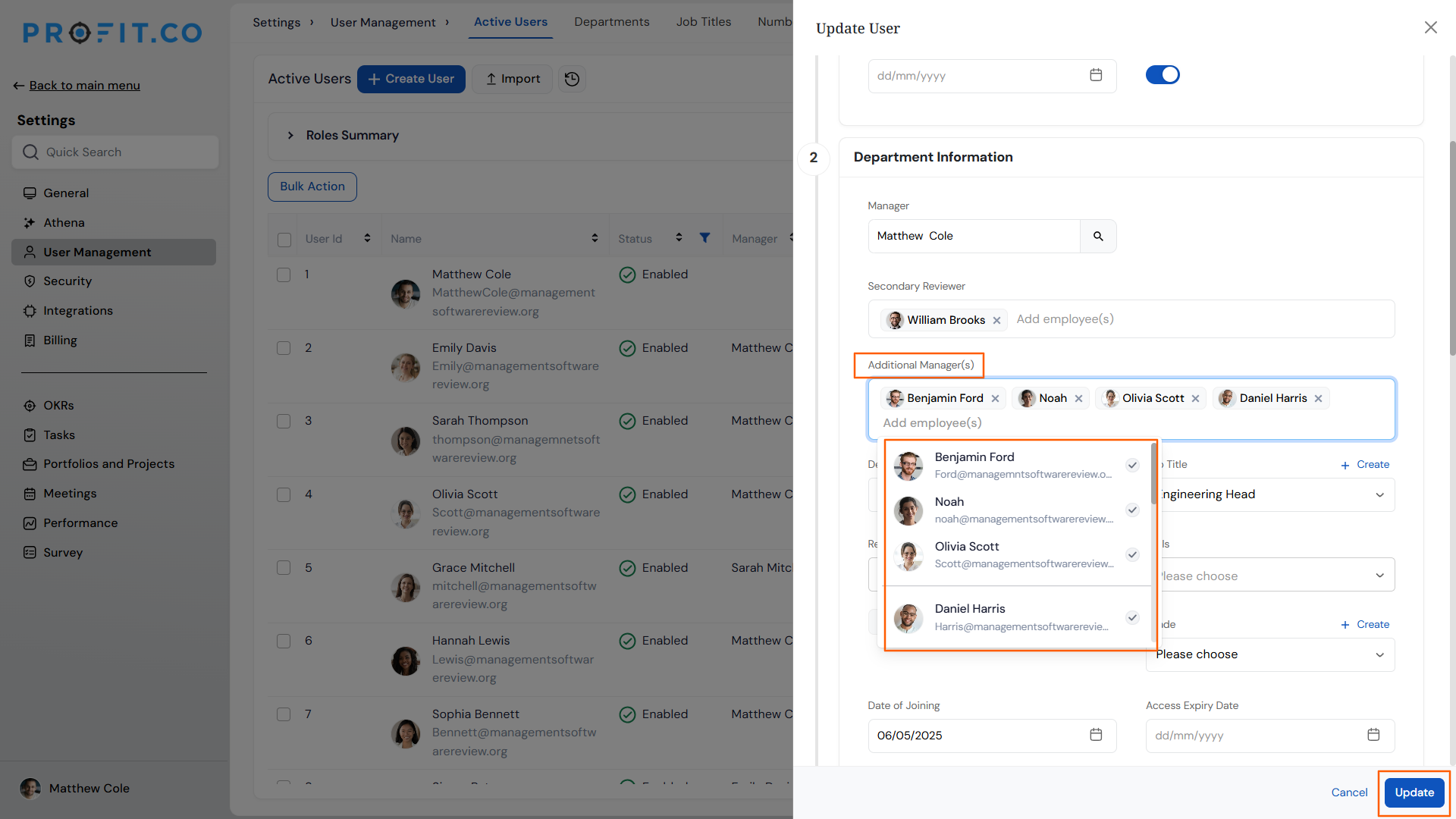Check the row for Emily Davis
This screenshot has height=819, width=1456.
(284, 348)
